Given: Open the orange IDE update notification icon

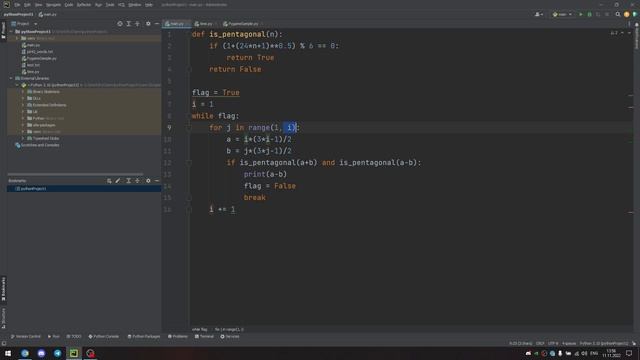Looking at the screenshot, I should (627, 14).
